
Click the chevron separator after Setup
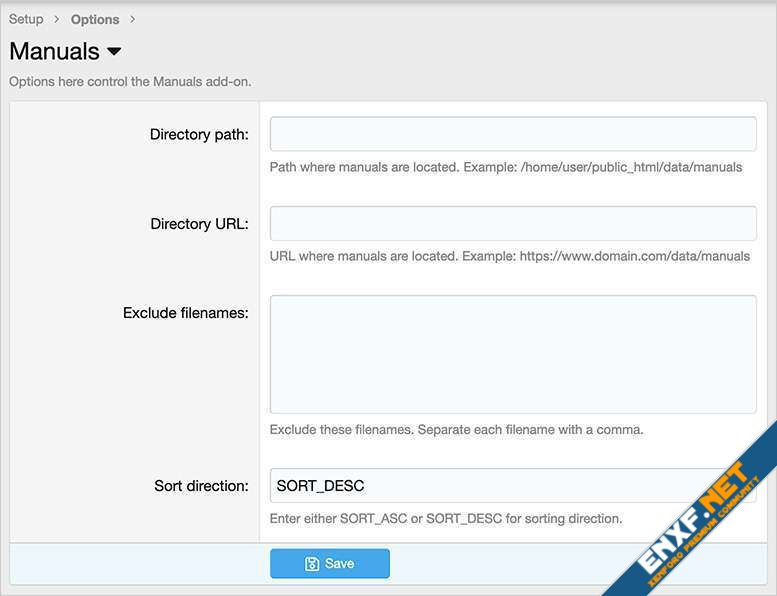(57, 19)
